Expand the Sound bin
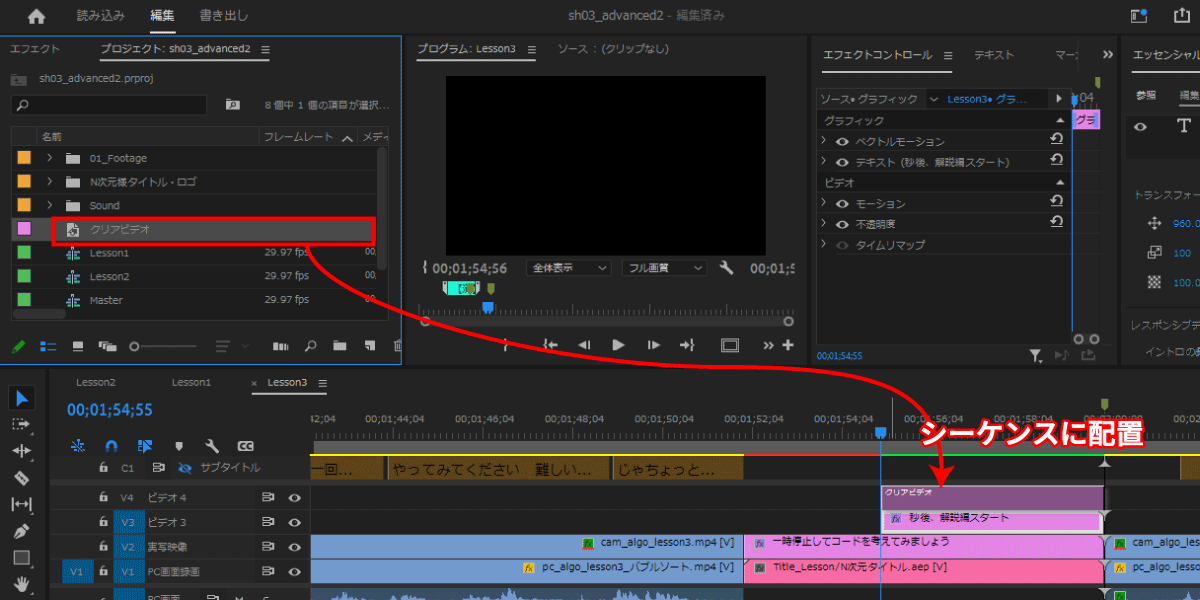The width and height of the screenshot is (1200, 600). click(49, 205)
